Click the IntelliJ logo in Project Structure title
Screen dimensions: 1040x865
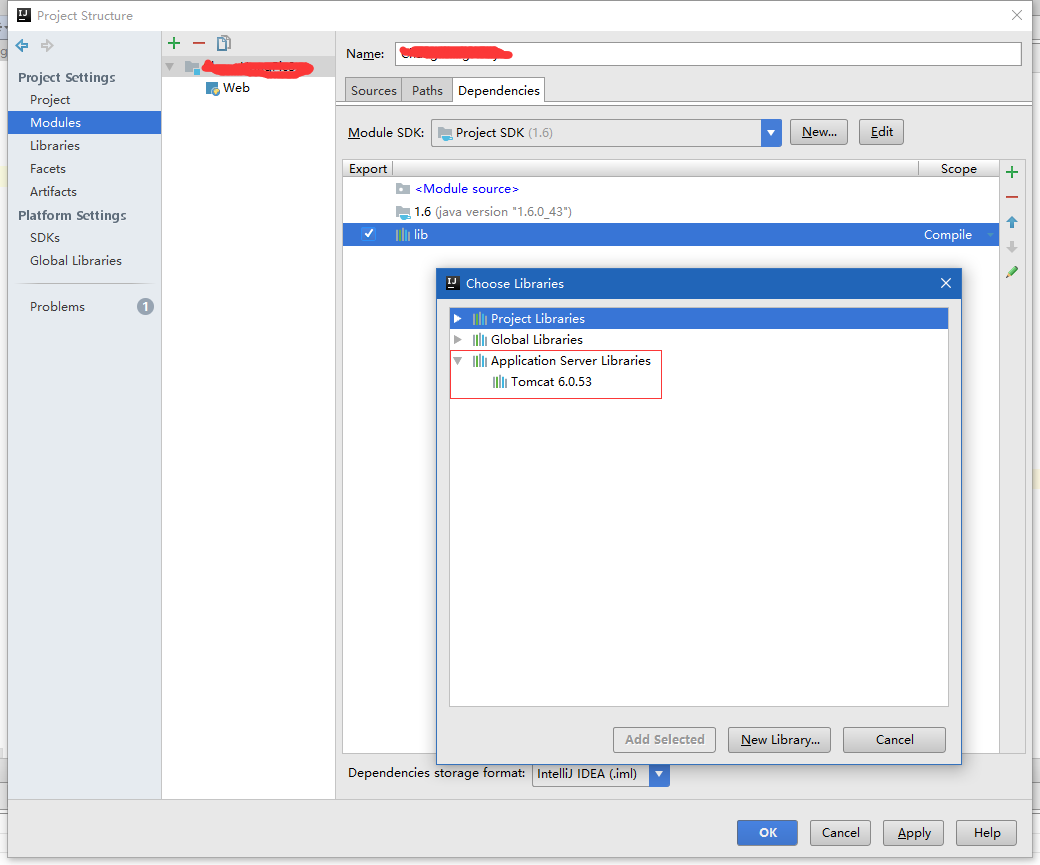(24, 15)
